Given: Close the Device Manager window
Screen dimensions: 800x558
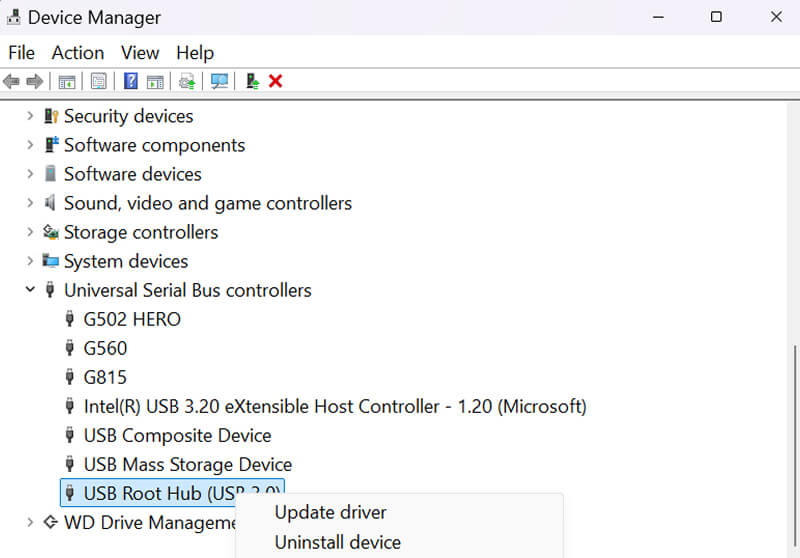Looking at the screenshot, I should point(776,17).
